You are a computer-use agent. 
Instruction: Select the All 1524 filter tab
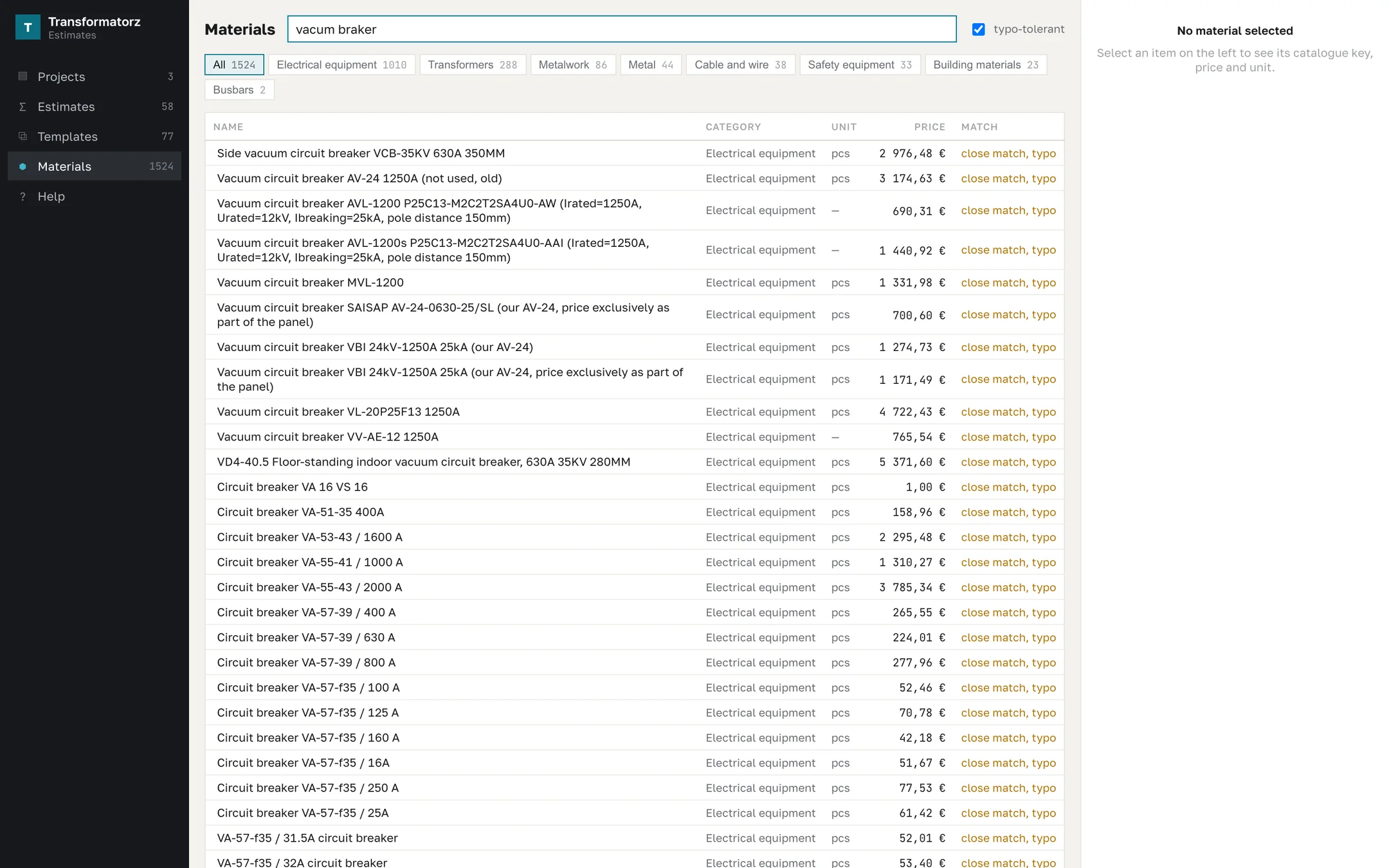(234, 65)
